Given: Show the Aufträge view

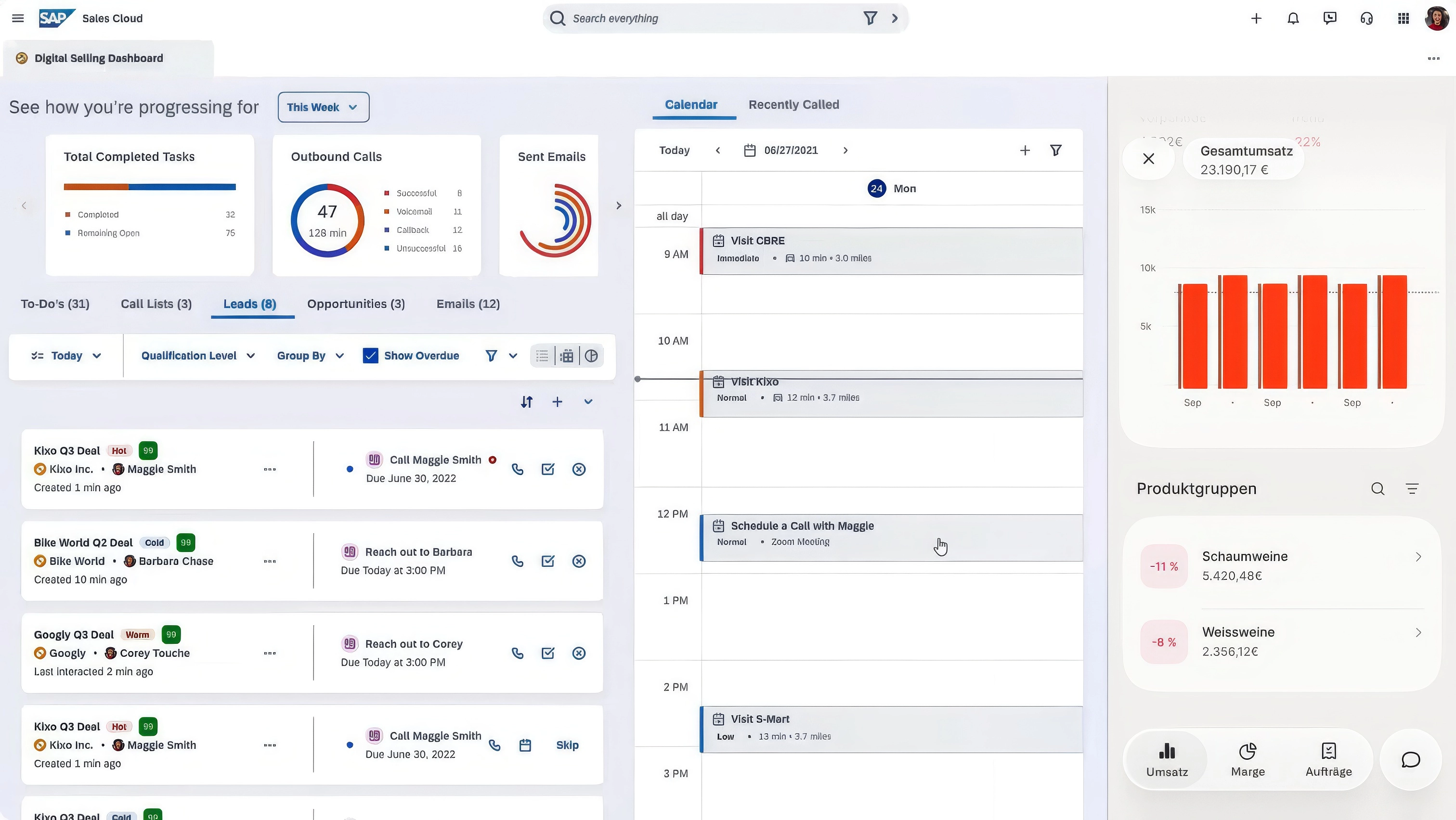Looking at the screenshot, I should coord(1329,759).
